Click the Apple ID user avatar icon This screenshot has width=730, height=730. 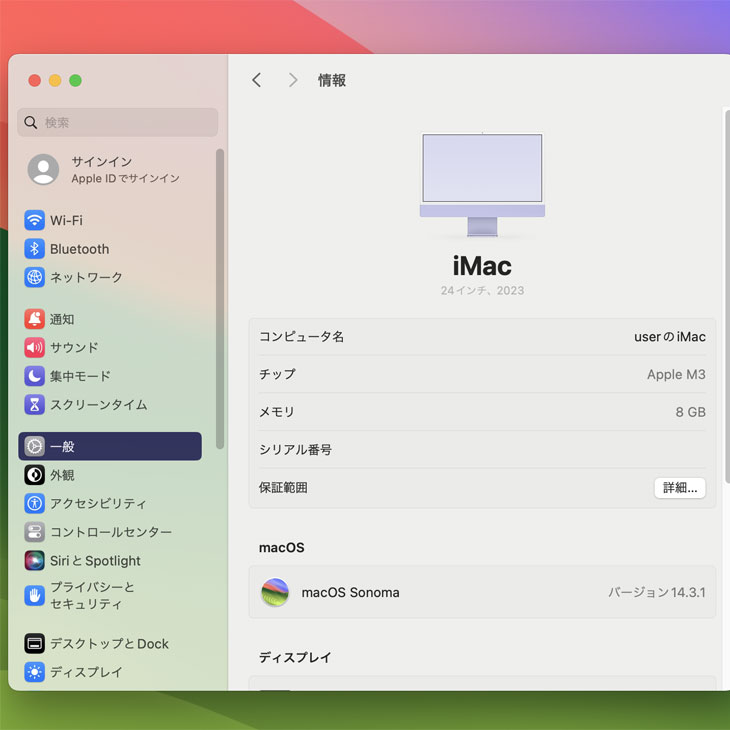(43, 169)
